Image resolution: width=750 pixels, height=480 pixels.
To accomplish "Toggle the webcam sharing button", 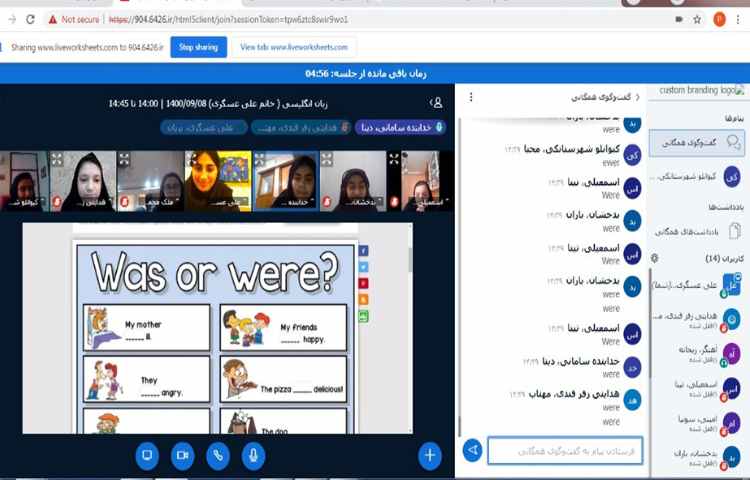I will tap(182, 455).
